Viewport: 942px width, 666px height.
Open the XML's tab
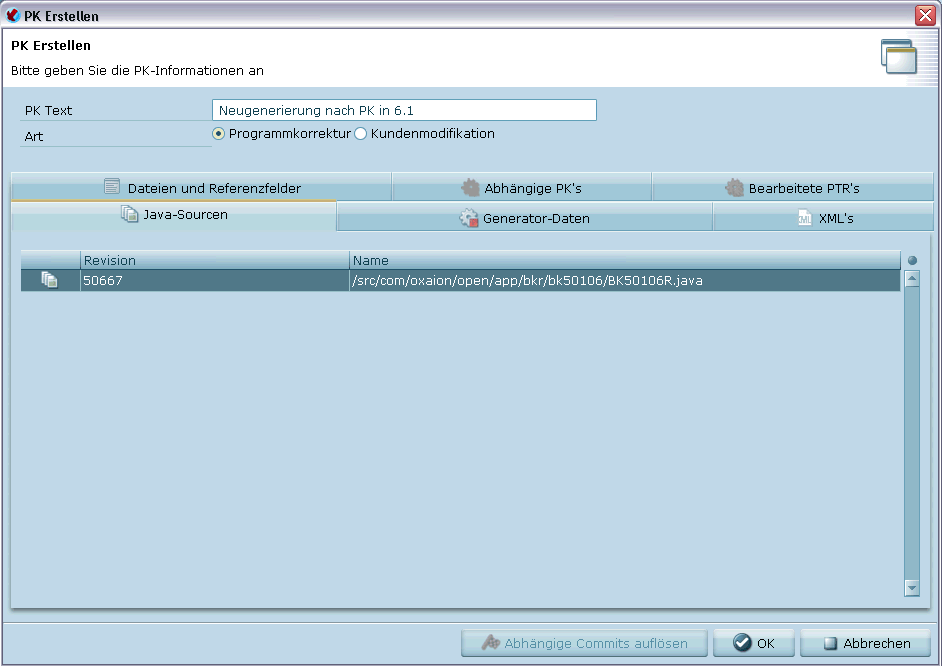coord(824,217)
